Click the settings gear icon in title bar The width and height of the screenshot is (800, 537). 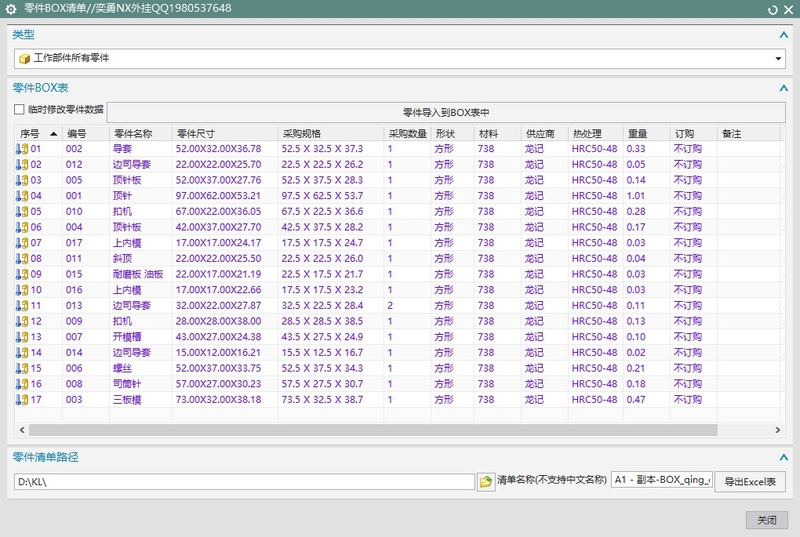(11, 9)
